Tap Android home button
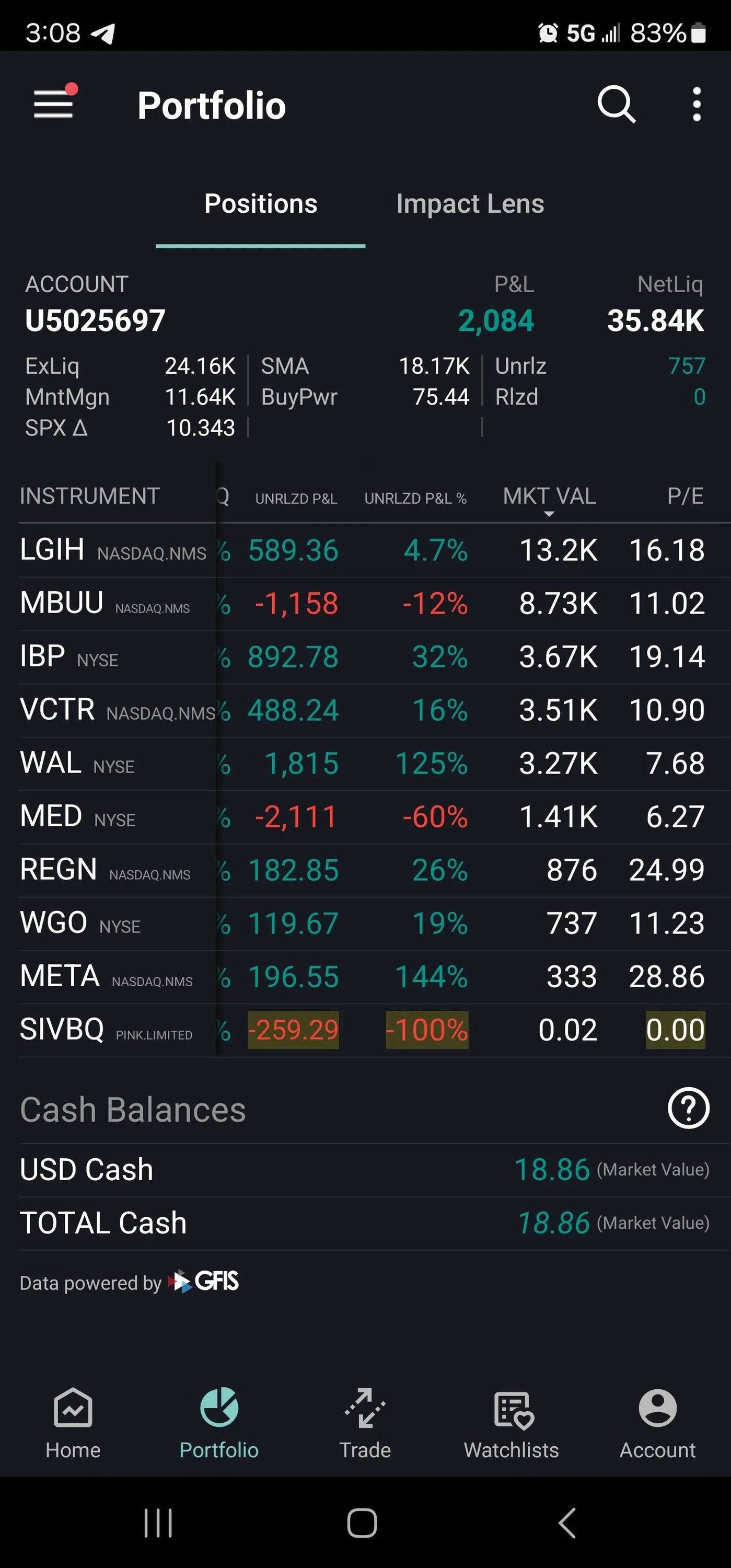Viewport: 731px width, 1568px height. (x=362, y=1523)
